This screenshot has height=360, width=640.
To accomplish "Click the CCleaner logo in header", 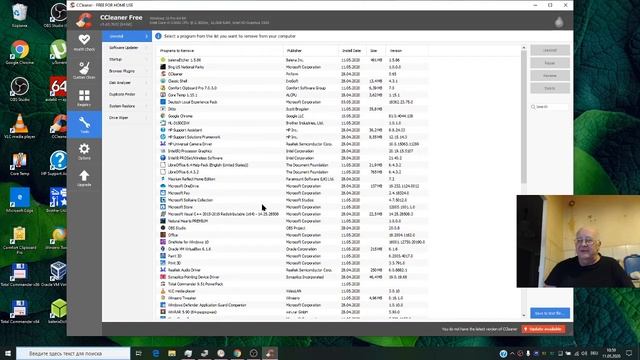I will [84, 20].
